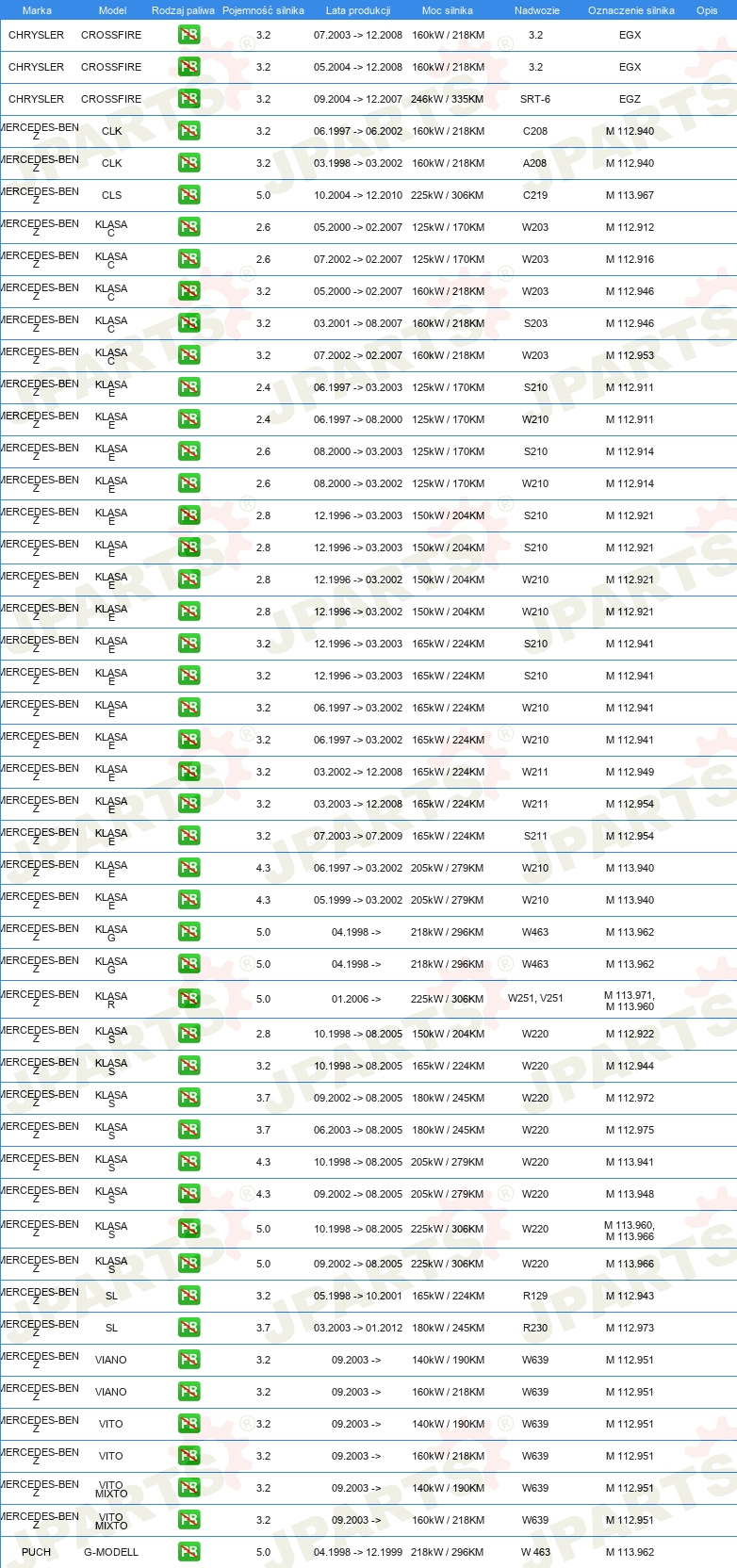Click the fuel icon in the M 112.949 row
737x1568 pixels.
(x=189, y=772)
